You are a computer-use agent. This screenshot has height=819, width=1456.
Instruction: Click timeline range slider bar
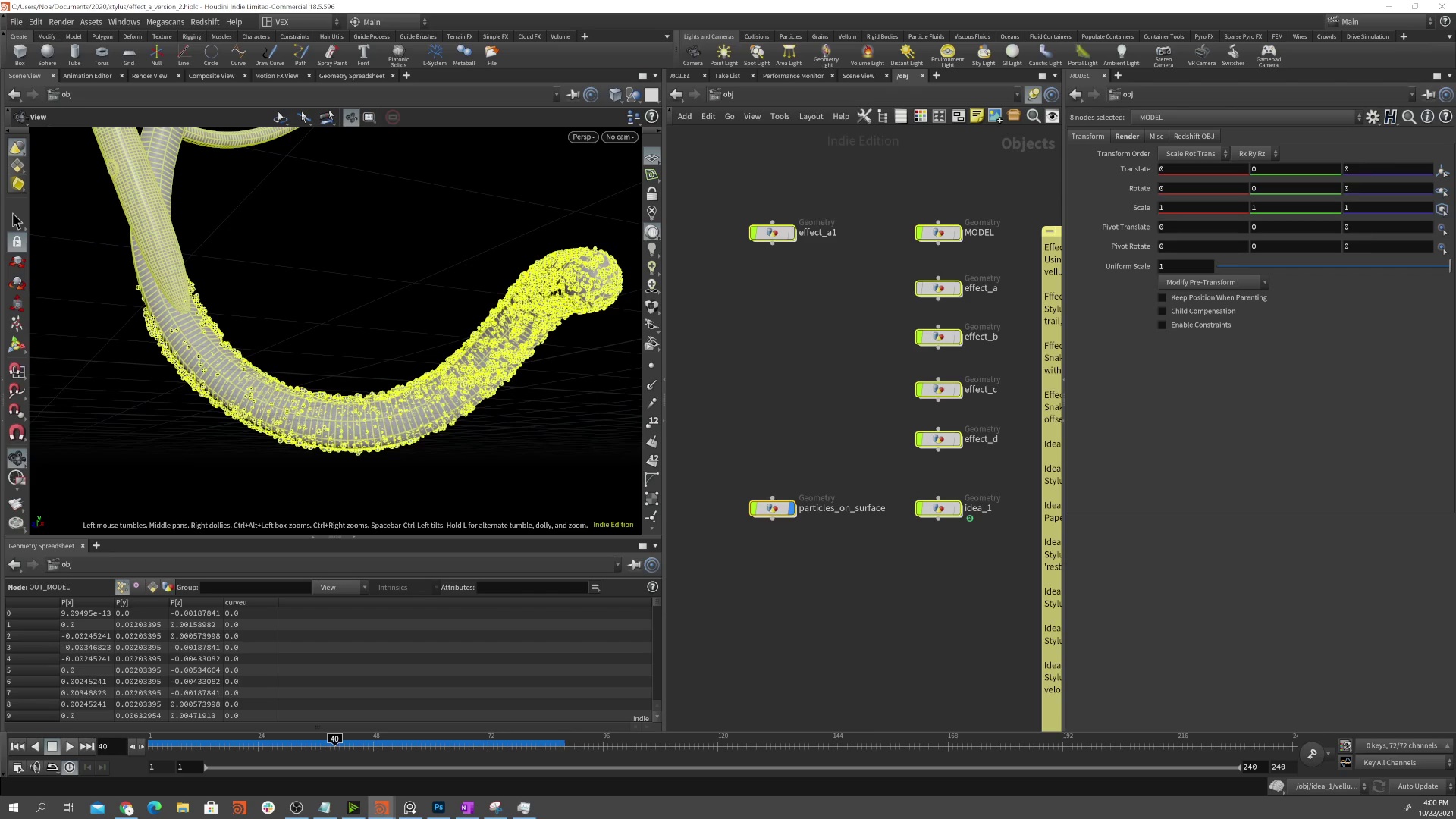click(722, 767)
